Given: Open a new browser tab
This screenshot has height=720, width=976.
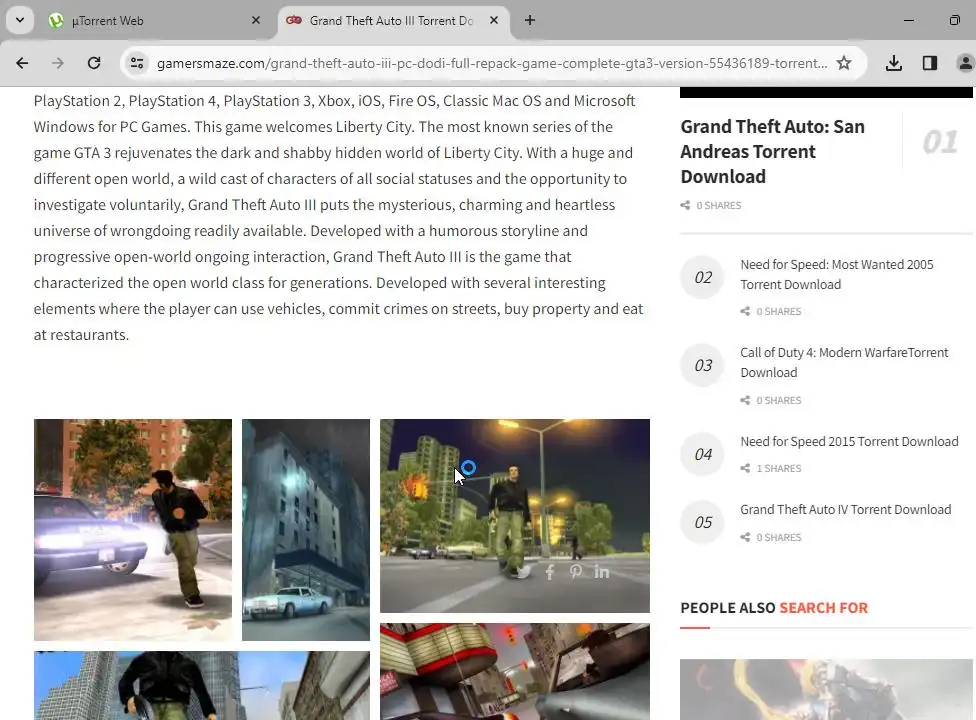Looking at the screenshot, I should (530, 21).
